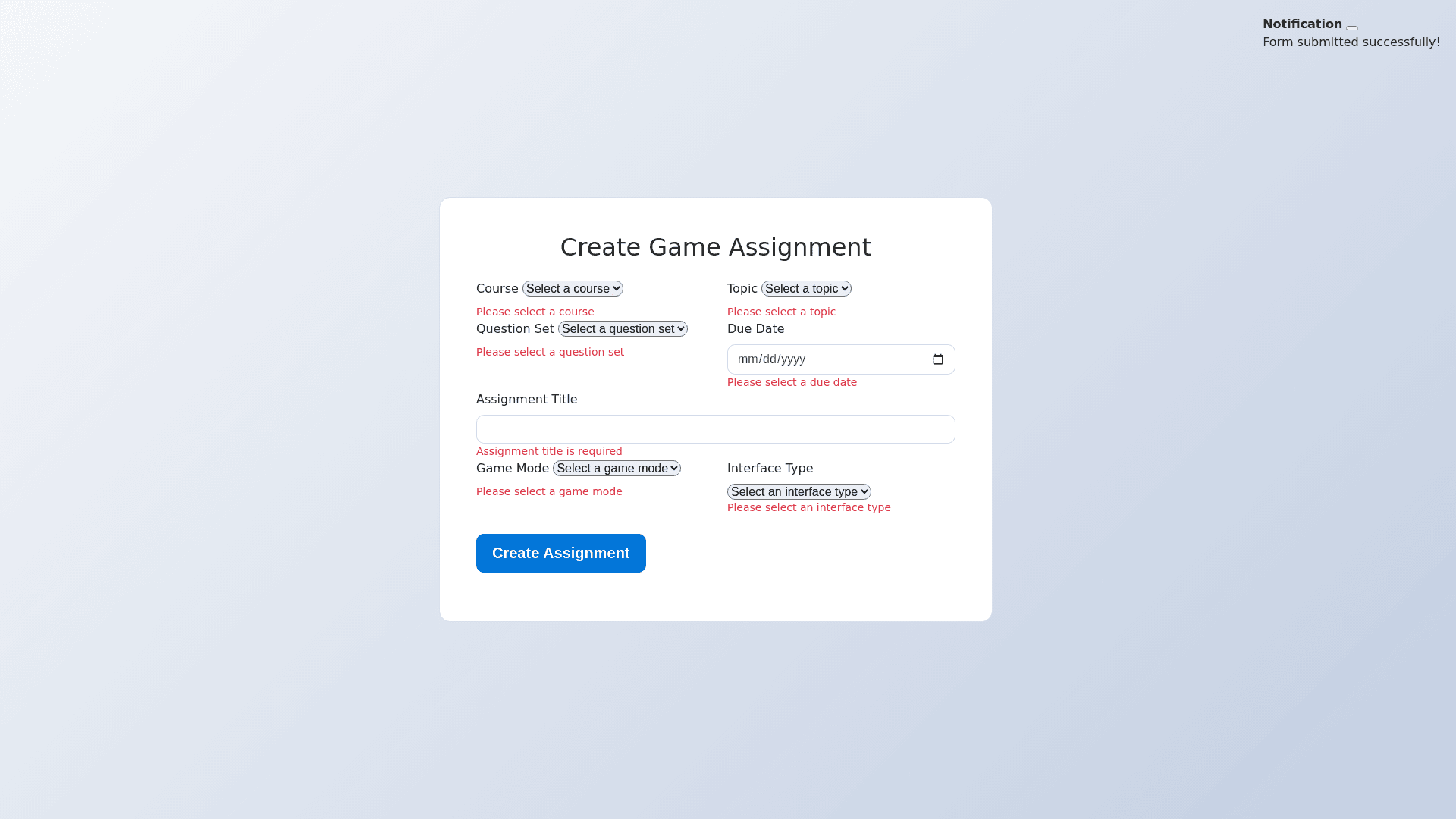Click the Game Mode label

tap(512, 469)
